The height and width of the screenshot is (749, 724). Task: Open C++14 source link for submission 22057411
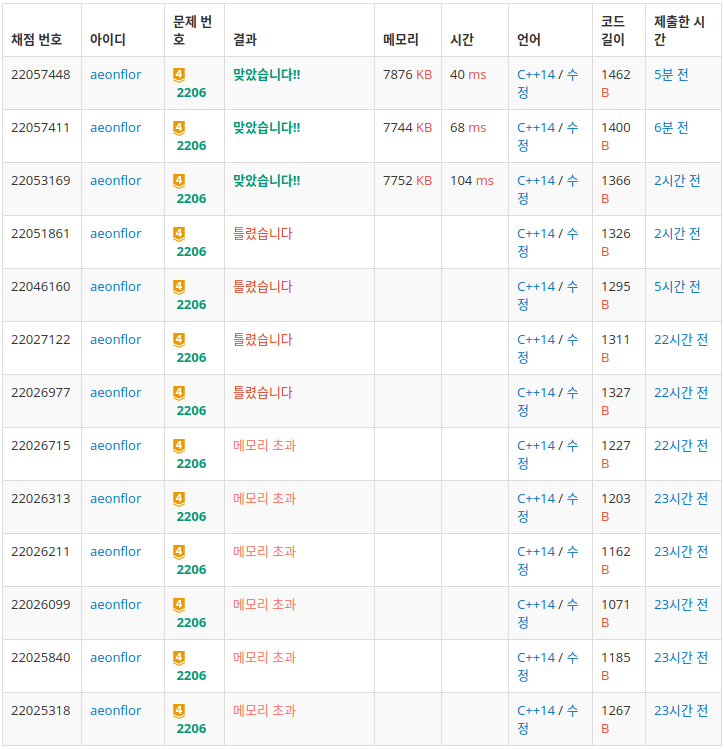536,128
